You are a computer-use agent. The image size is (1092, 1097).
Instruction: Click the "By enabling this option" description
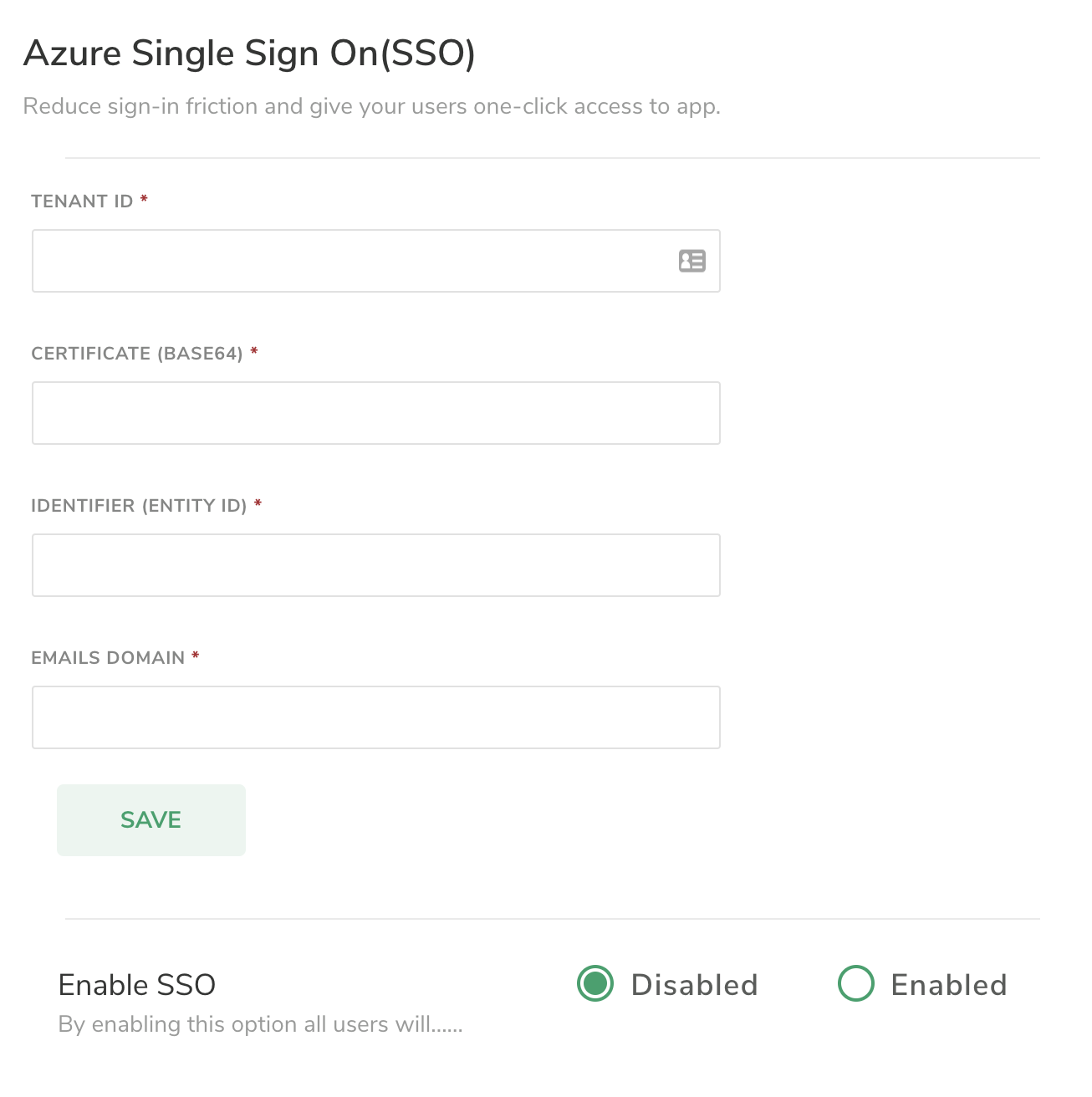[260, 1024]
